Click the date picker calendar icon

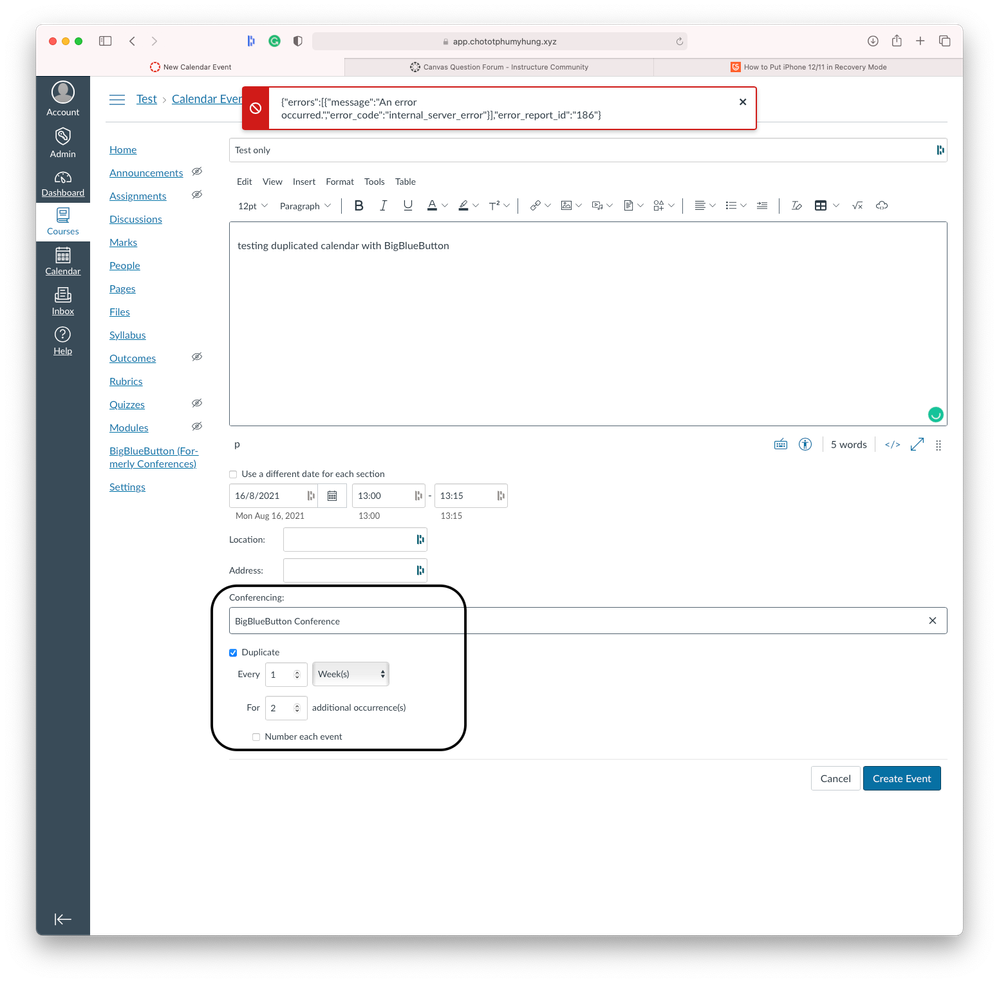click(x=332, y=496)
